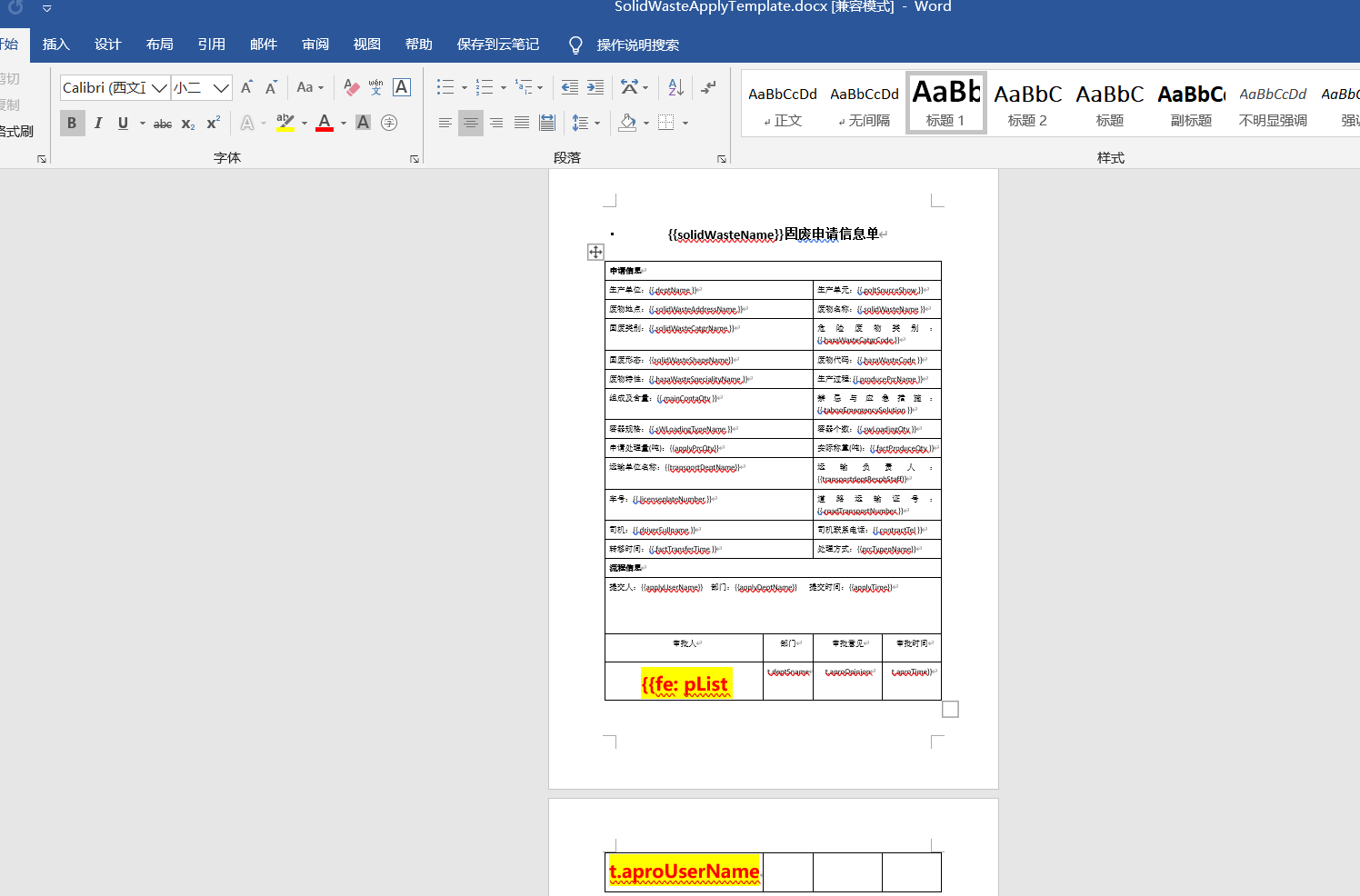The image size is (1360, 896).
Task: Apply the 标题 2 style
Action: pos(1028,104)
